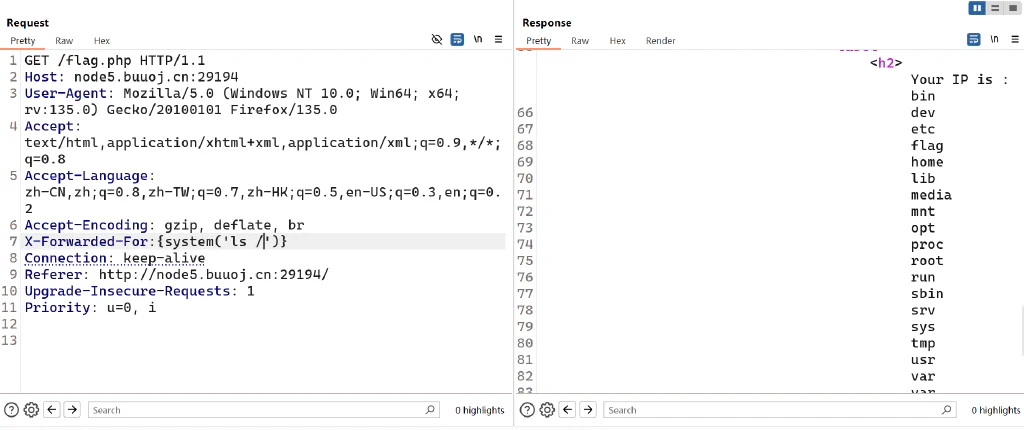Click X-Forwarded-For payload line
The height and width of the screenshot is (430, 1024).
click(x=156, y=242)
